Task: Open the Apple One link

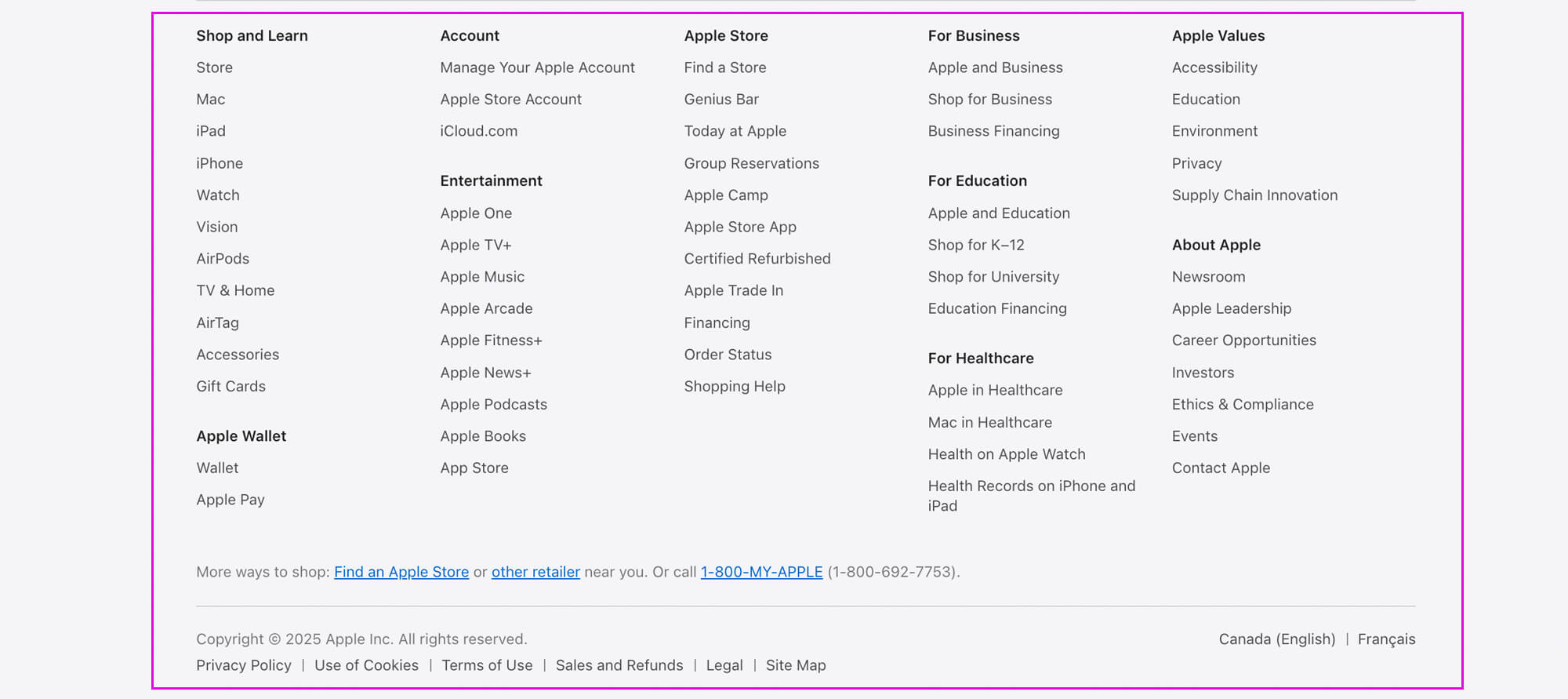Action: 476,213
